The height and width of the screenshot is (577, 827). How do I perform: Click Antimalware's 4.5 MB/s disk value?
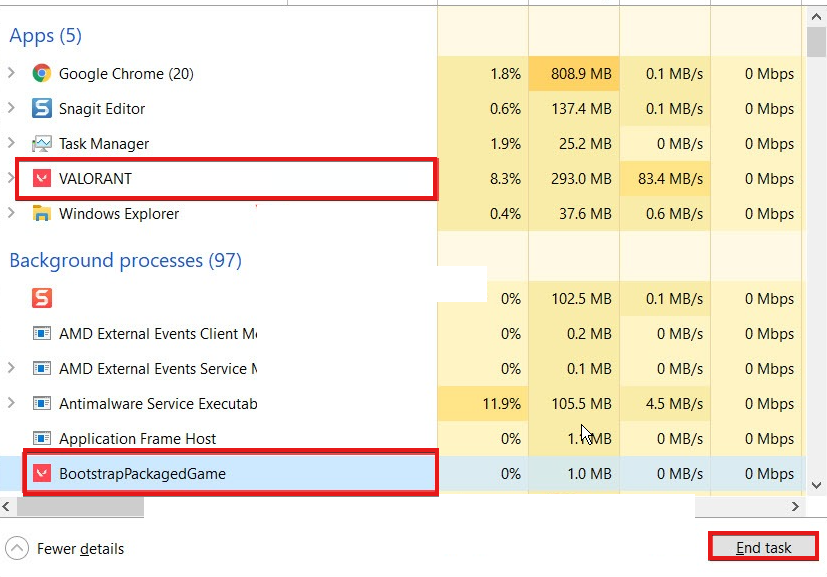[x=675, y=404]
